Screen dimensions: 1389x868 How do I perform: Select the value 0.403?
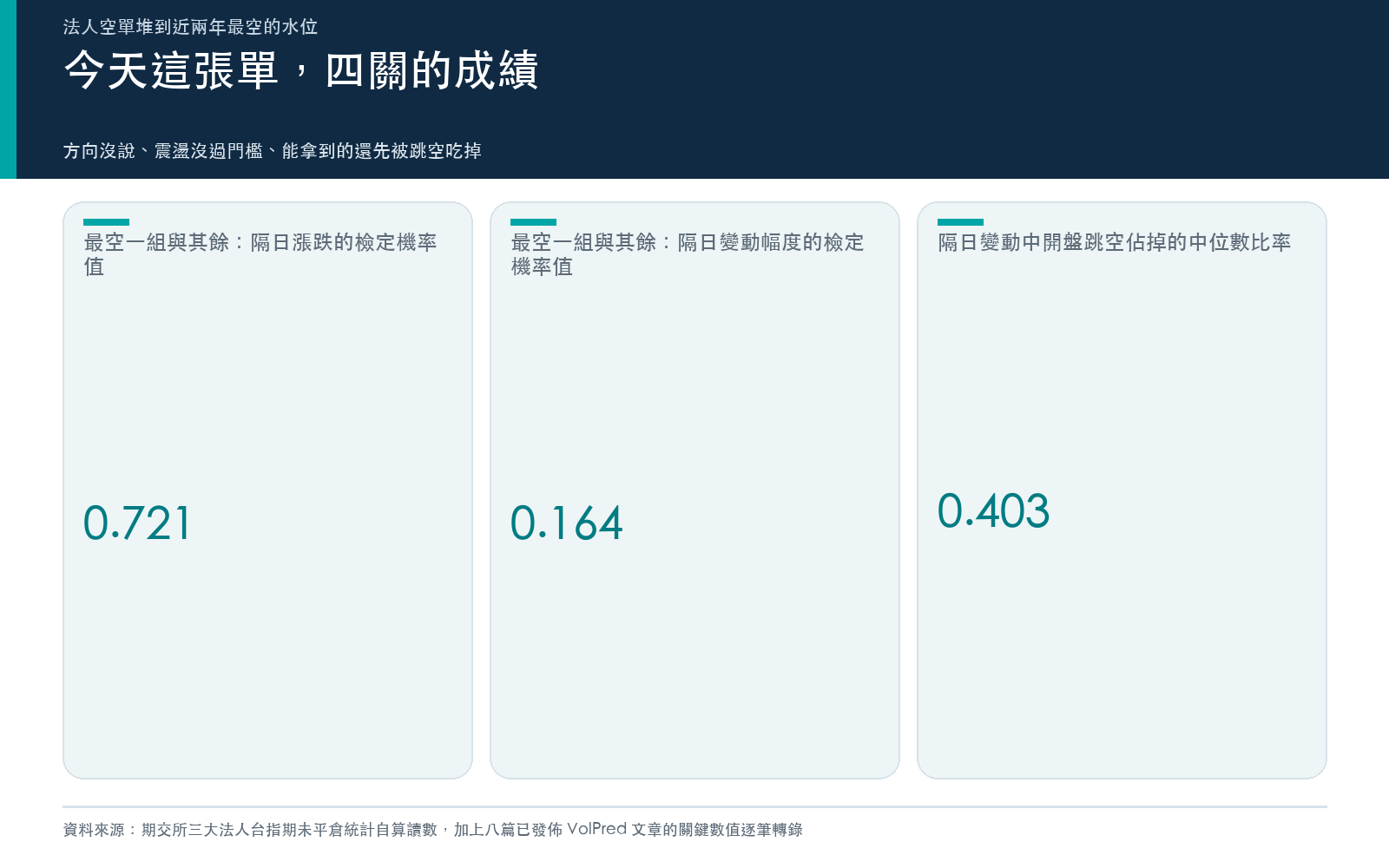993,511
